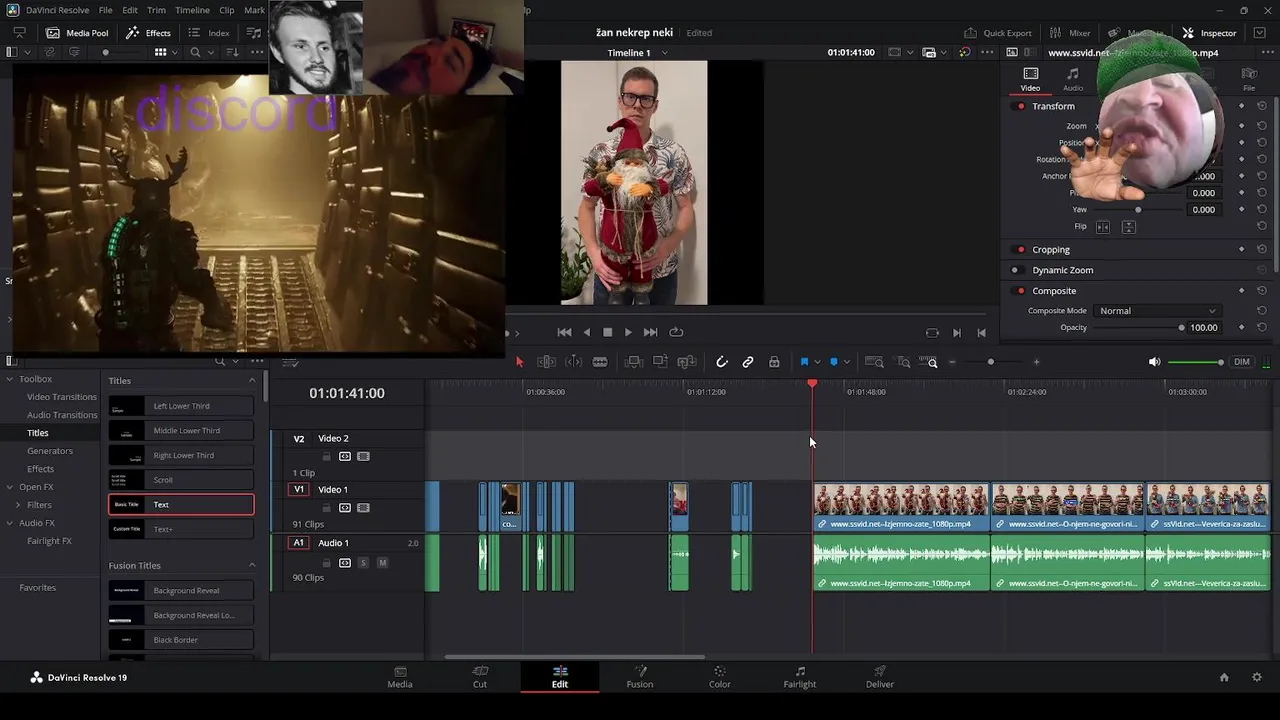Image resolution: width=1280 pixels, height=720 pixels.
Task: Reset the Transform section
Action: (1262, 106)
